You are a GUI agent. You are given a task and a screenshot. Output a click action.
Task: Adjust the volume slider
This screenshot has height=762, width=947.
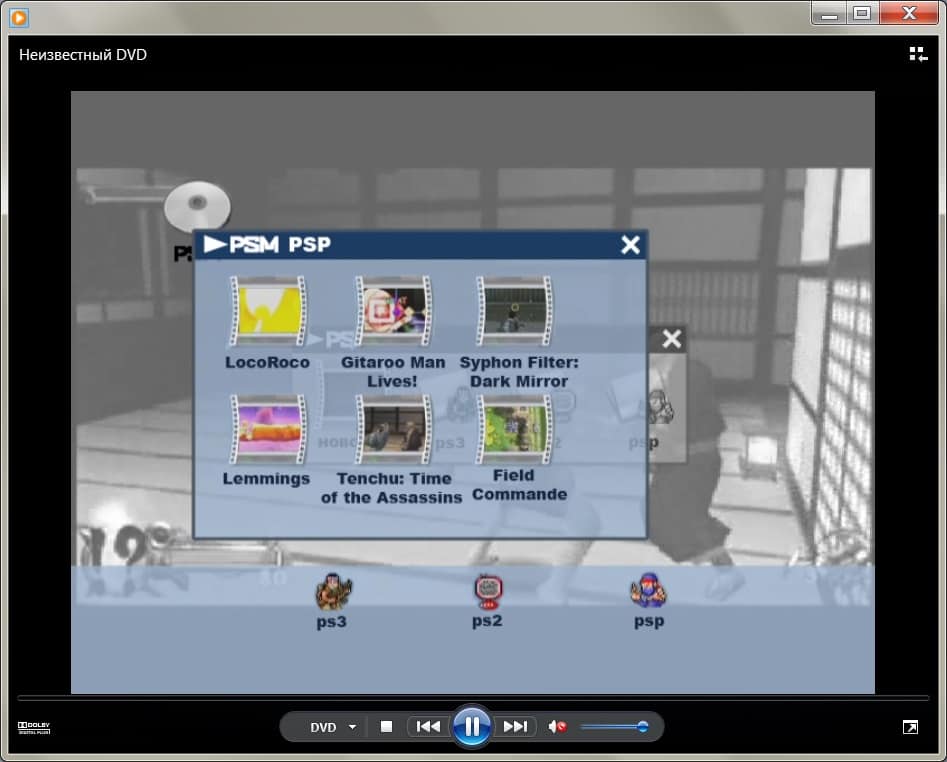click(x=614, y=726)
